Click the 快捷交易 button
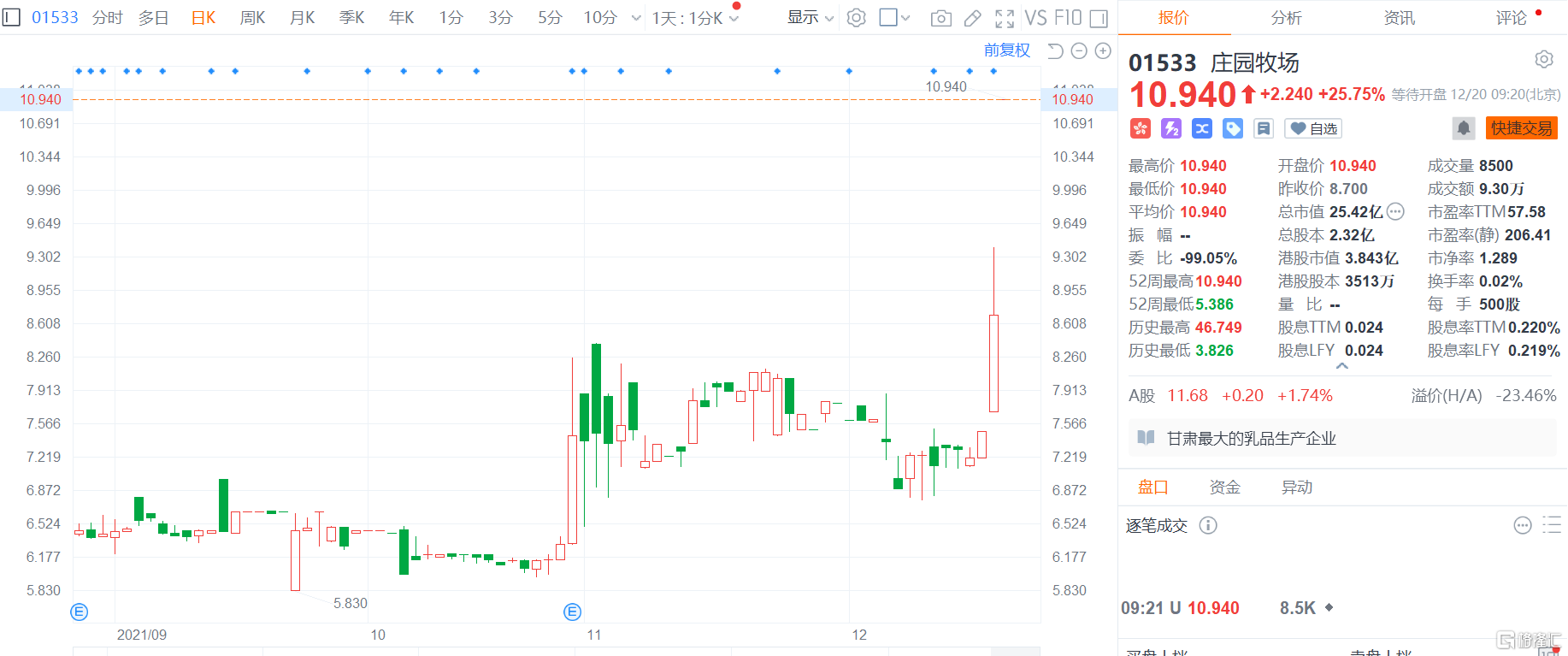This screenshot has width=1568, height=656. (x=1521, y=128)
